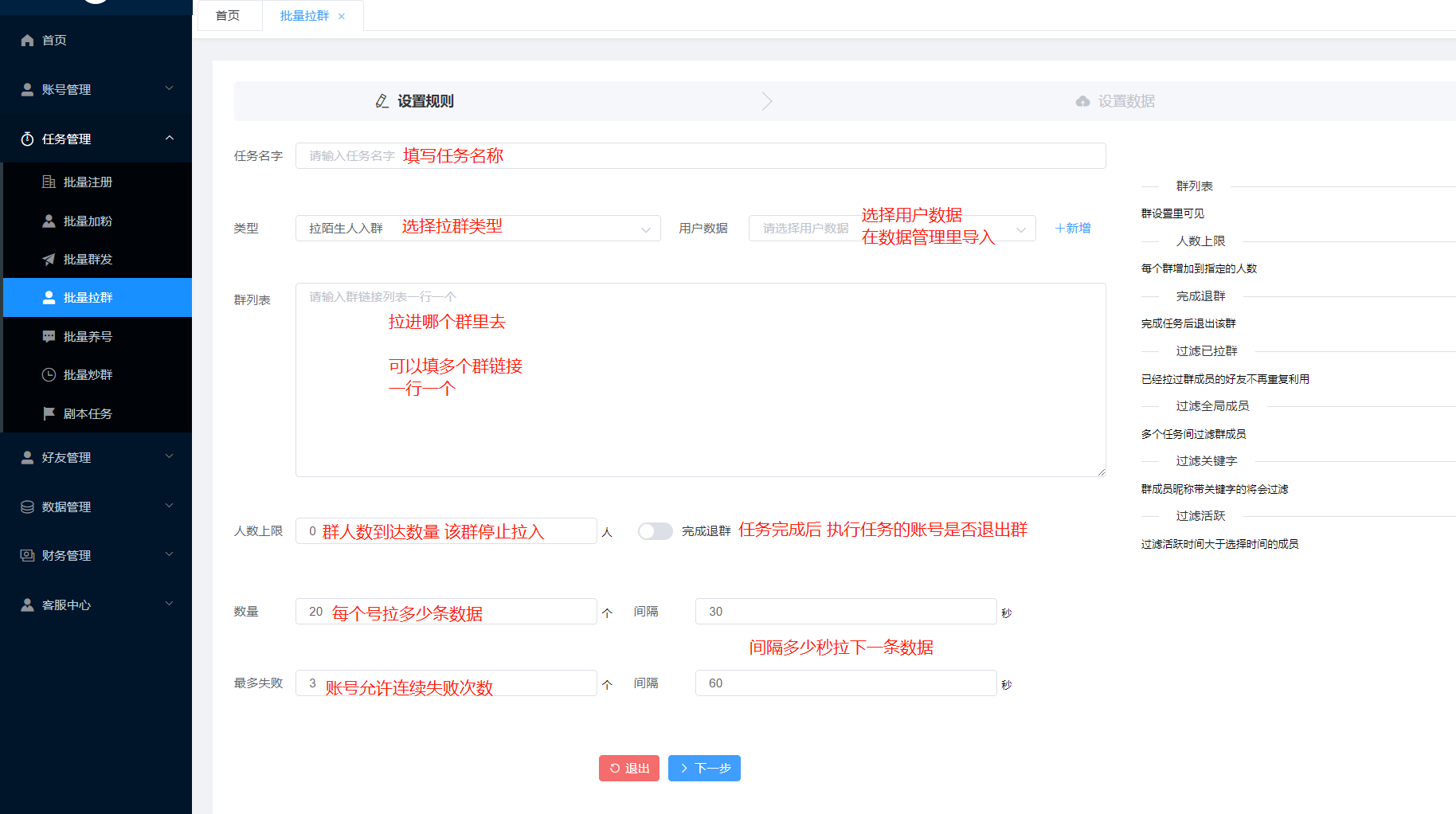The image size is (1456, 814).
Task: Open 批量注册 from the task menu
Action: (88, 182)
